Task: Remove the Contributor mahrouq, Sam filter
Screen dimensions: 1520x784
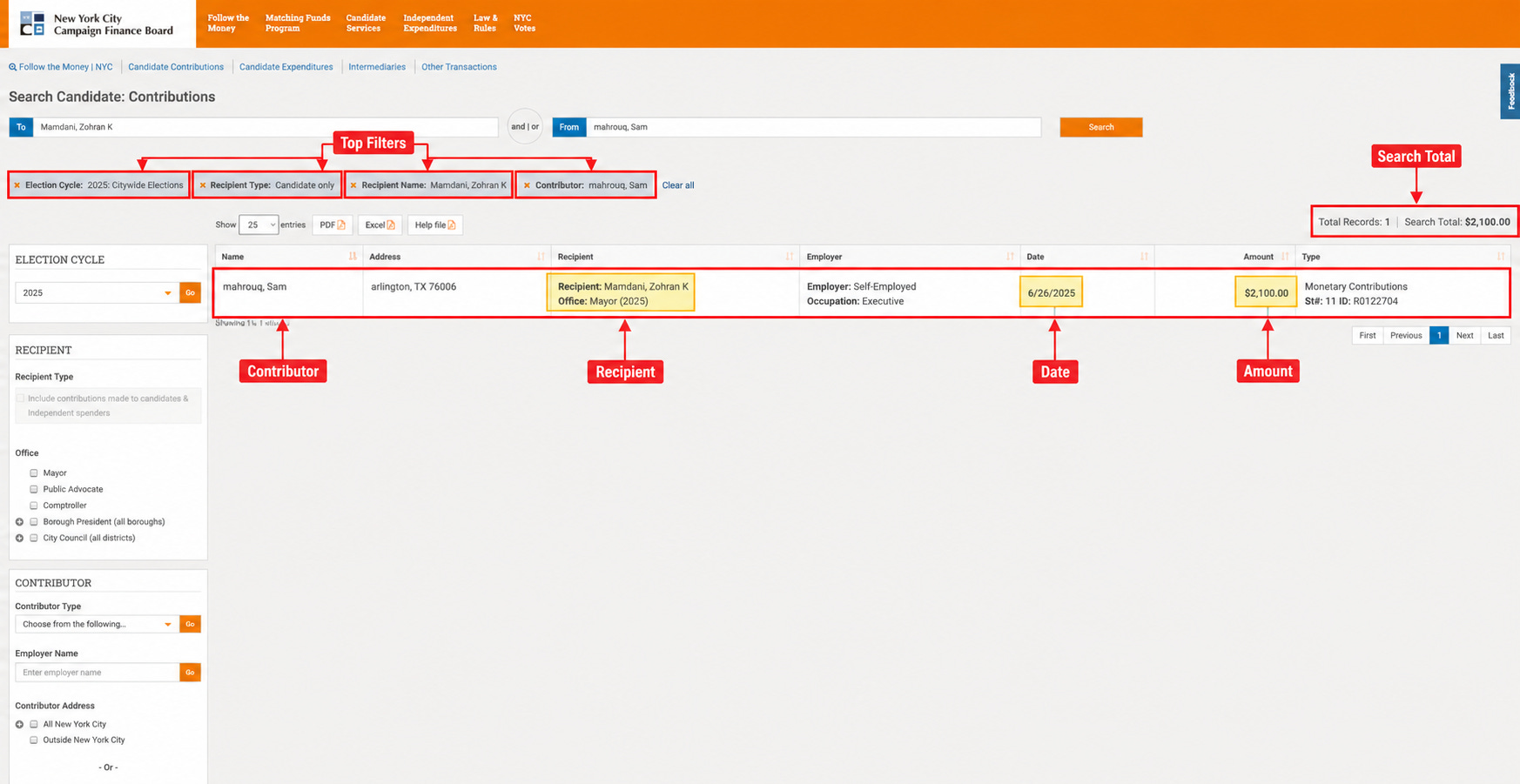Action: [527, 185]
